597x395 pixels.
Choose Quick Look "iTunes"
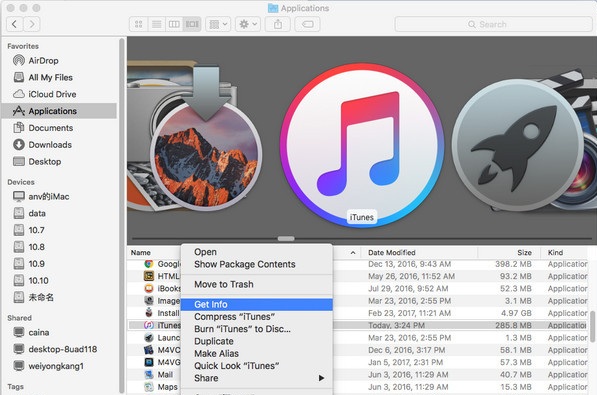pos(257,366)
